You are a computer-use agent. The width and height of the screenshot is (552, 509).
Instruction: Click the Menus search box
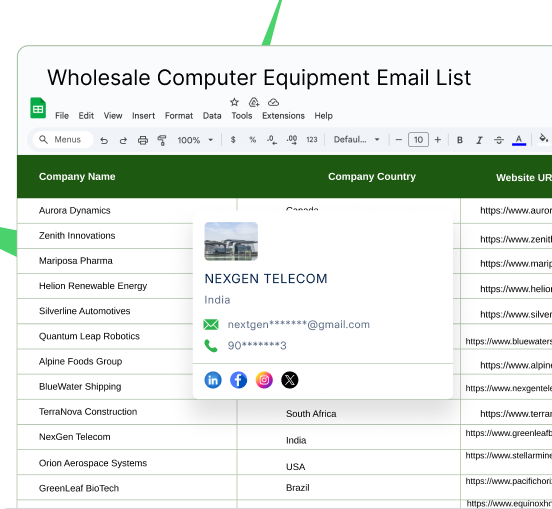63,140
